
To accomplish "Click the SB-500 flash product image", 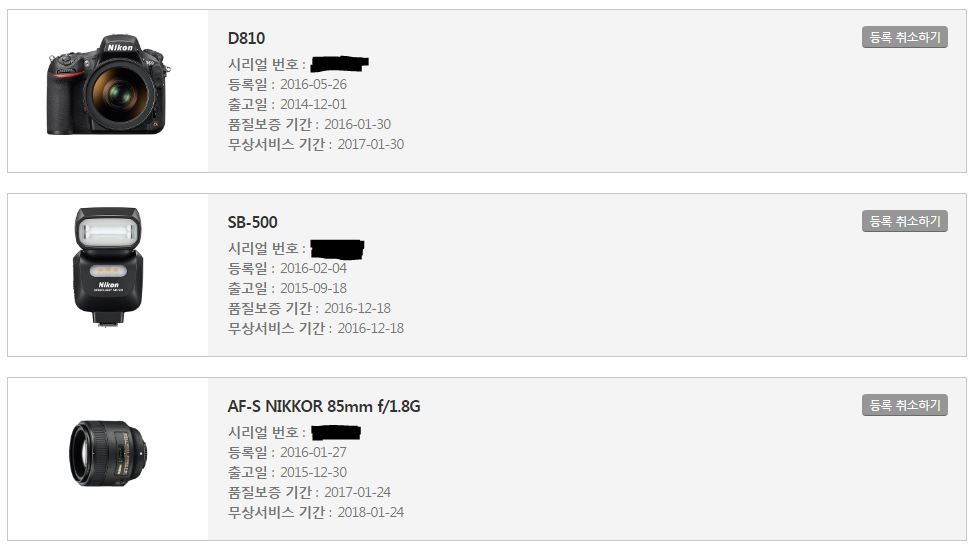I will coord(108,267).
